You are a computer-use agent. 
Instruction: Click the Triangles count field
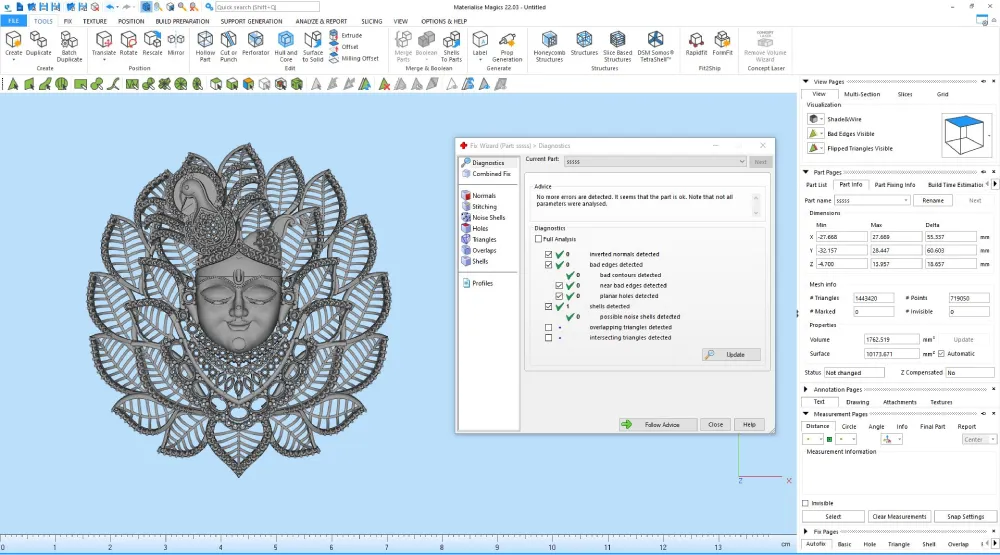(873, 298)
